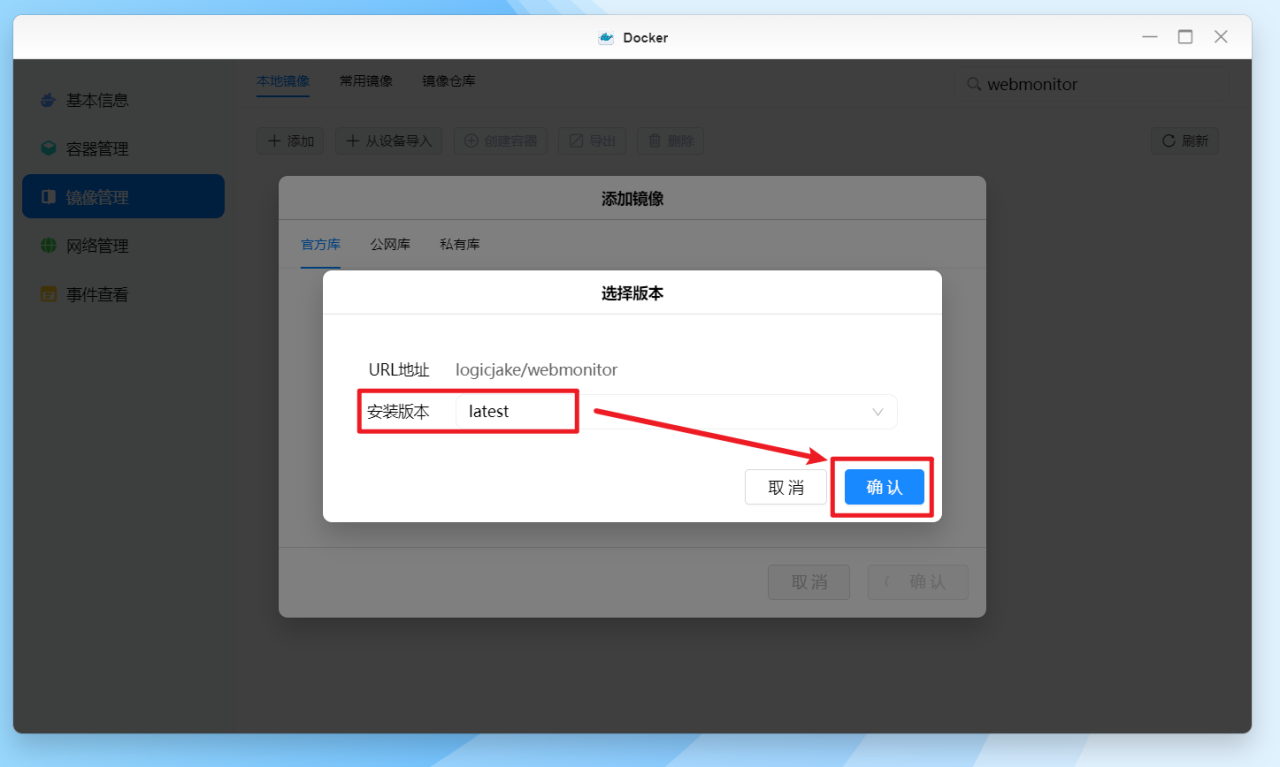Click the 删除 trash icon
This screenshot has height=767, width=1280.
670,140
